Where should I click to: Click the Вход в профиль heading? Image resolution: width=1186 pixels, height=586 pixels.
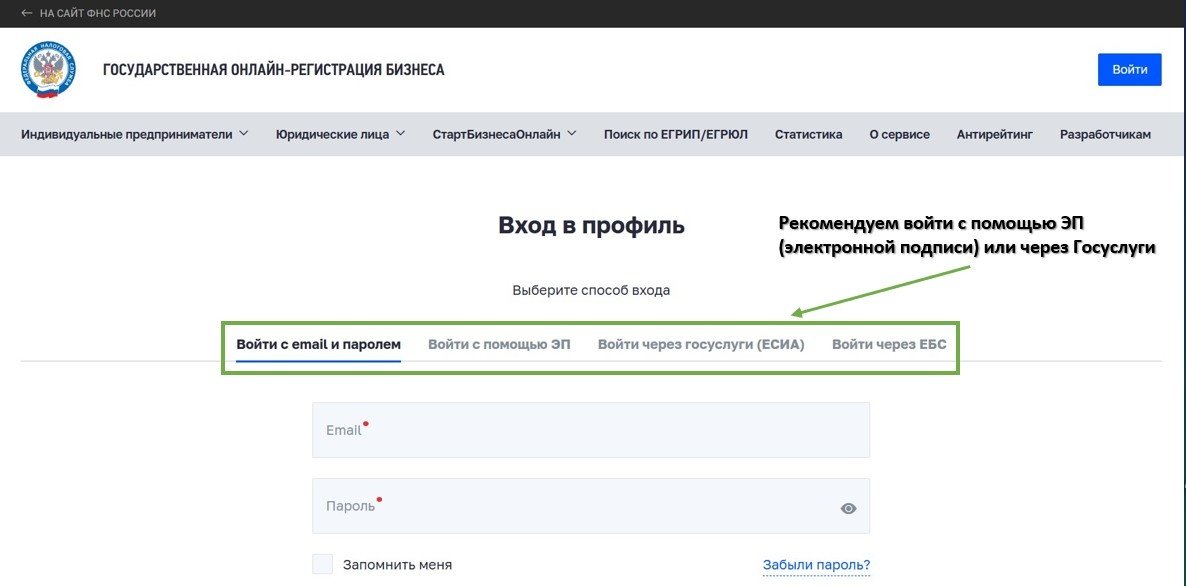click(591, 225)
